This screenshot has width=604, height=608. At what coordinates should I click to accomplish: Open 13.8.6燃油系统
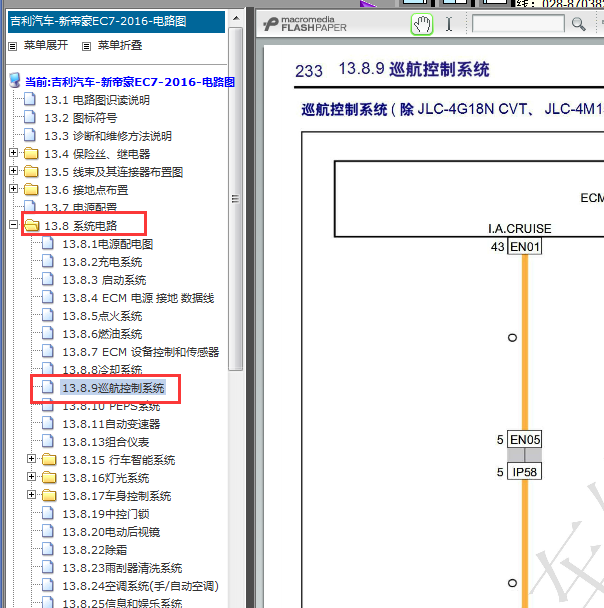point(102,334)
